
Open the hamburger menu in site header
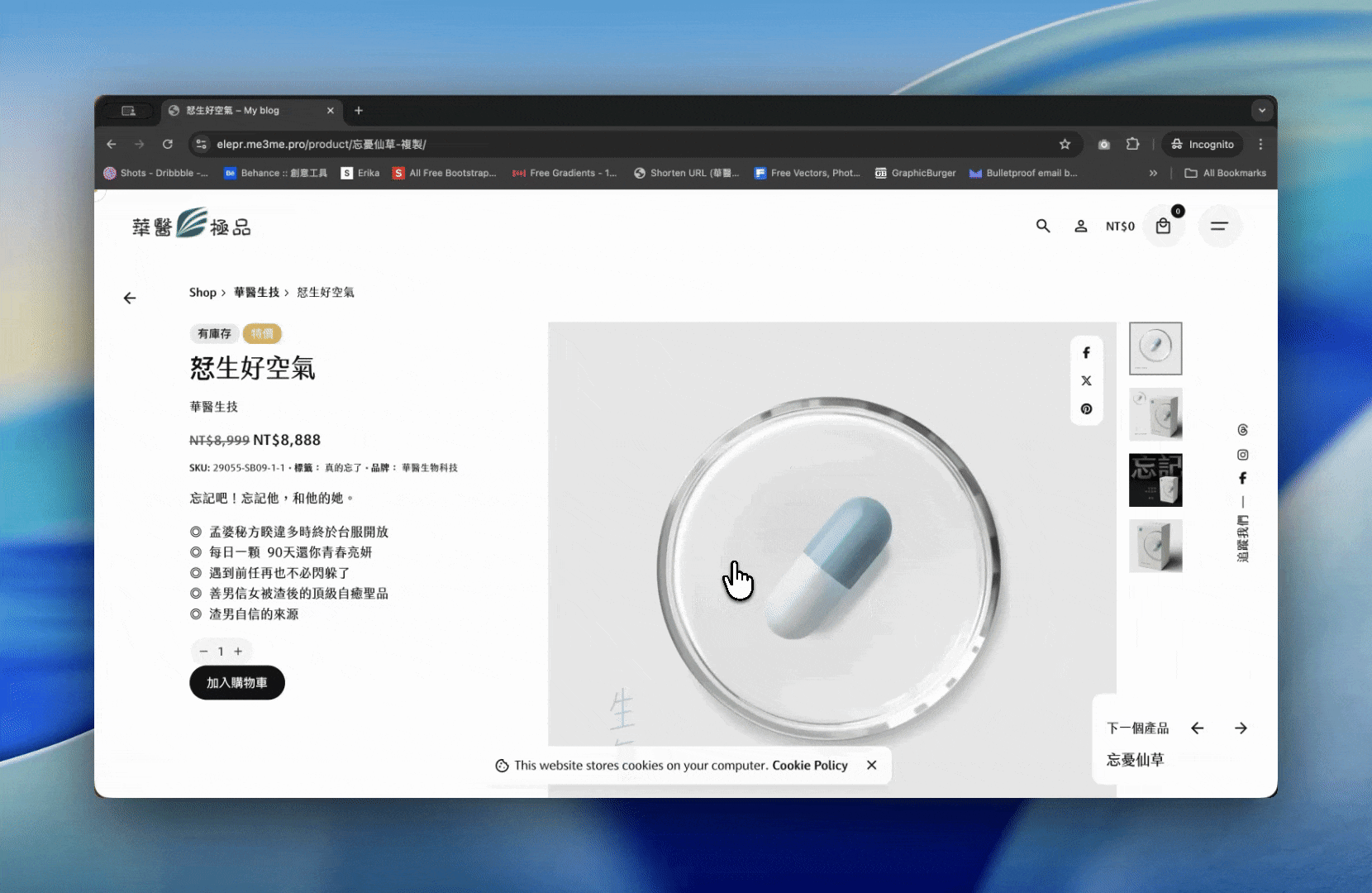[x=1218, y=226]
